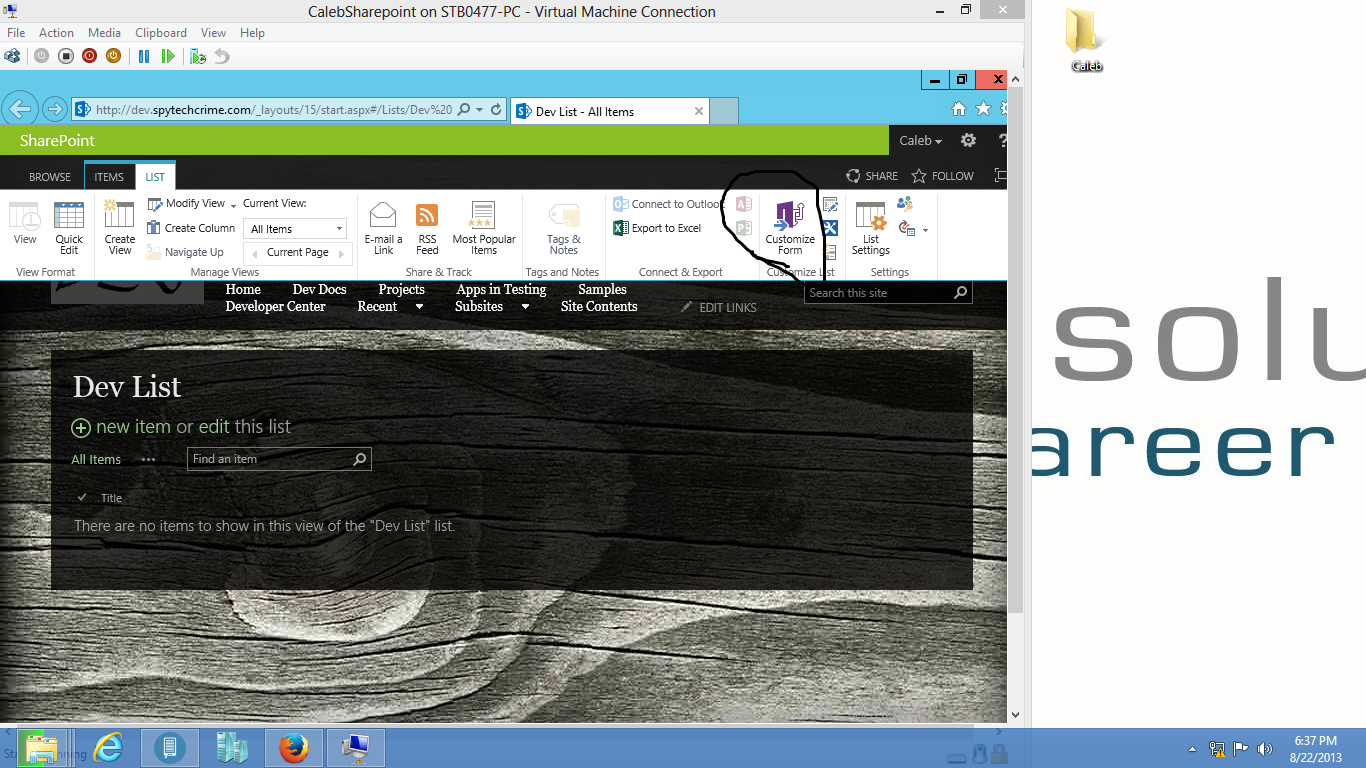Refresh the page in Internet Explorer
The image size is (1366, 768).
pyautogui.click(x=496, y=110)
